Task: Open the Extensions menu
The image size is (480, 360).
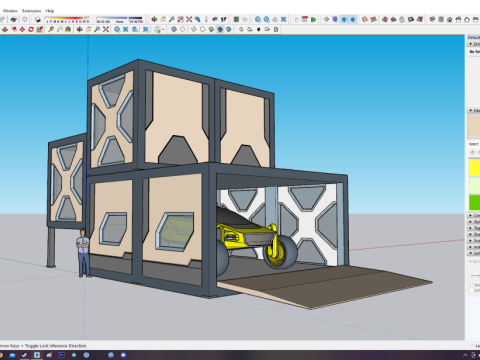Action: click(x=31, y=11)
